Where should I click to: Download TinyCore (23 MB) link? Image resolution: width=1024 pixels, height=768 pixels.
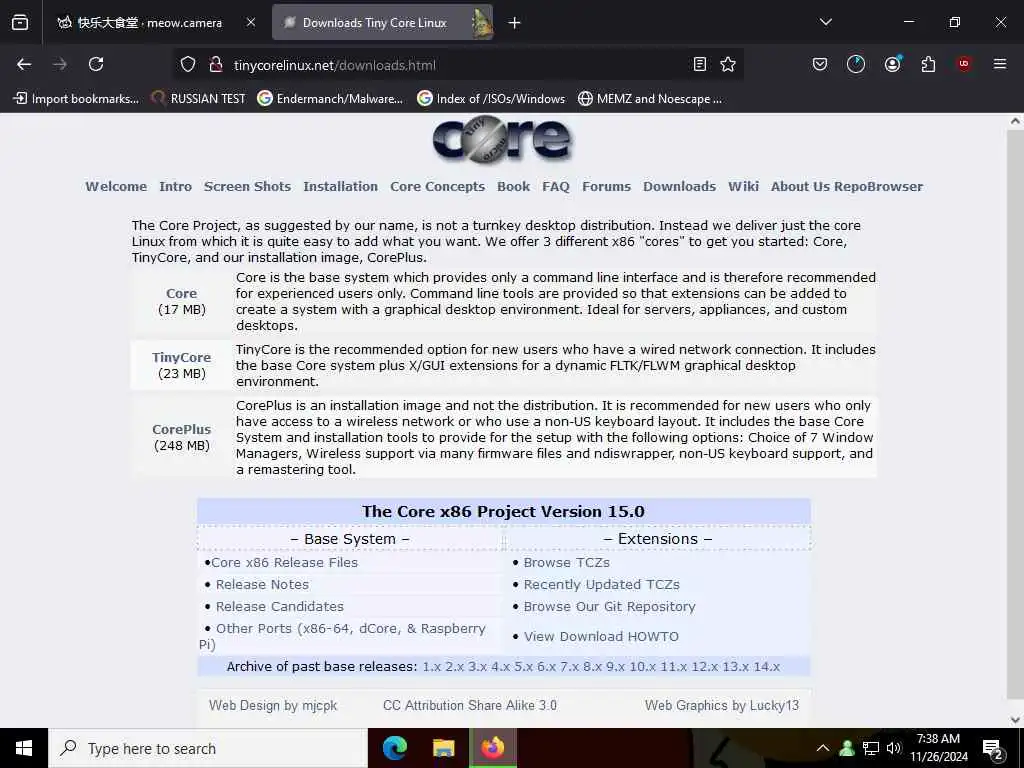[182, 358]
